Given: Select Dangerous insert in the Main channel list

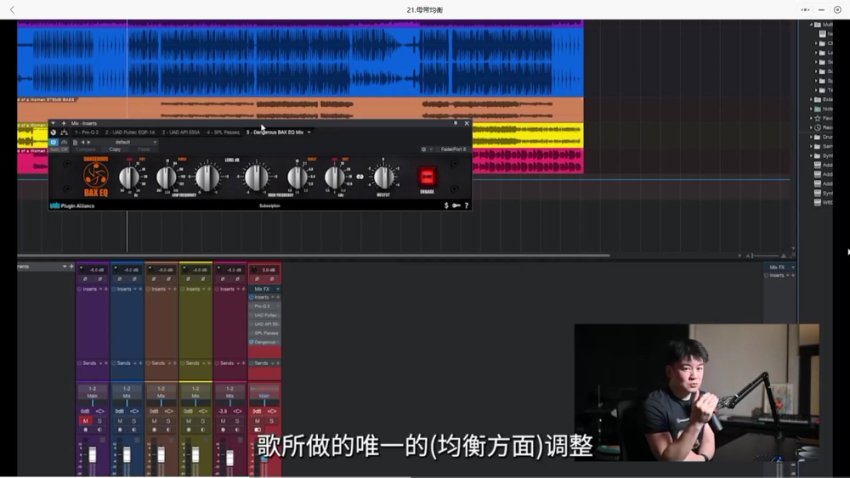Looking at the screenshot, I should pos(265,343).
